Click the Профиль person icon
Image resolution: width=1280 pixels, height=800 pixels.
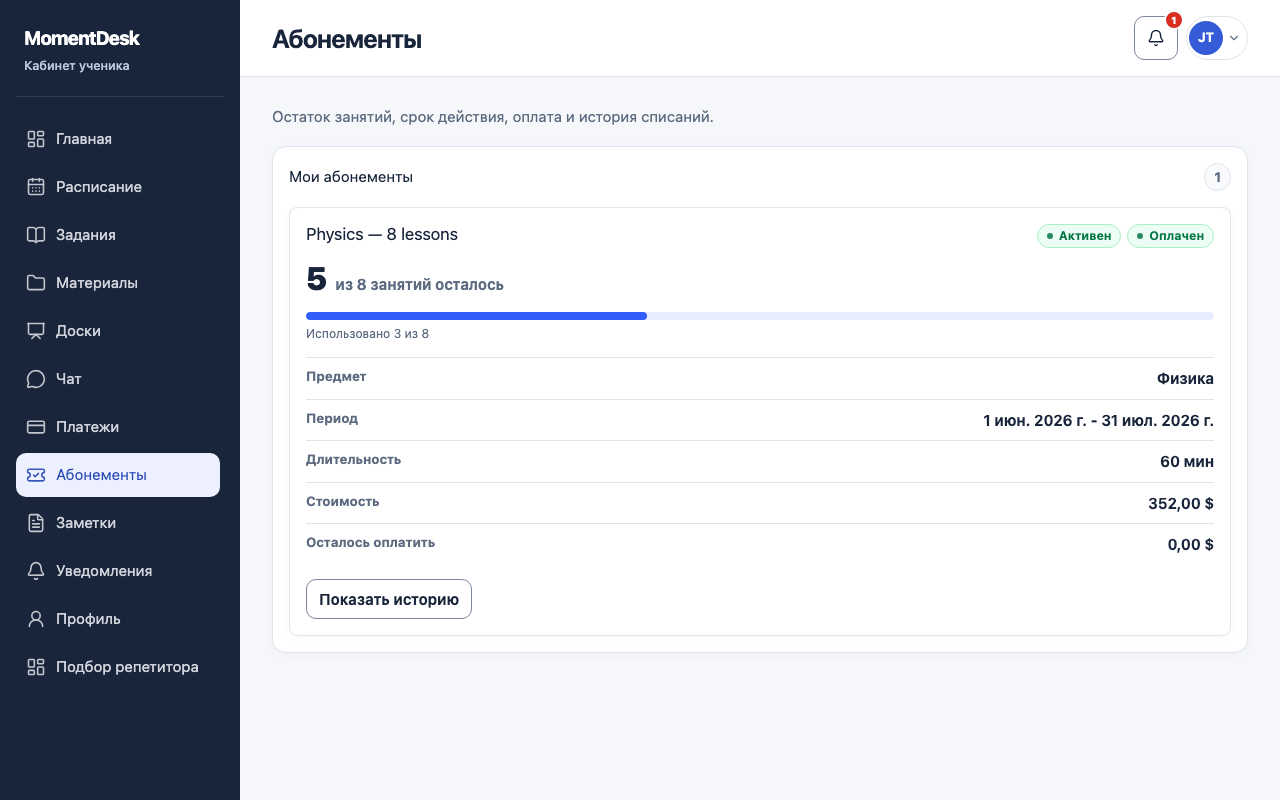[36, 619]
